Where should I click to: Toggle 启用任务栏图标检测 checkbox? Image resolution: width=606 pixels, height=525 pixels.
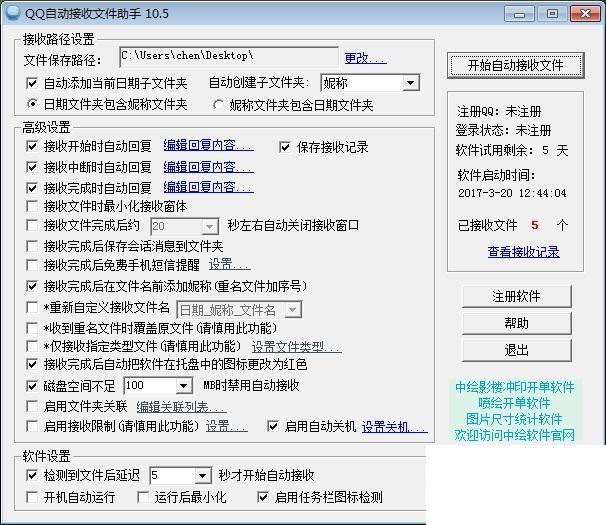pyautogui.click(x=263, y=497)
